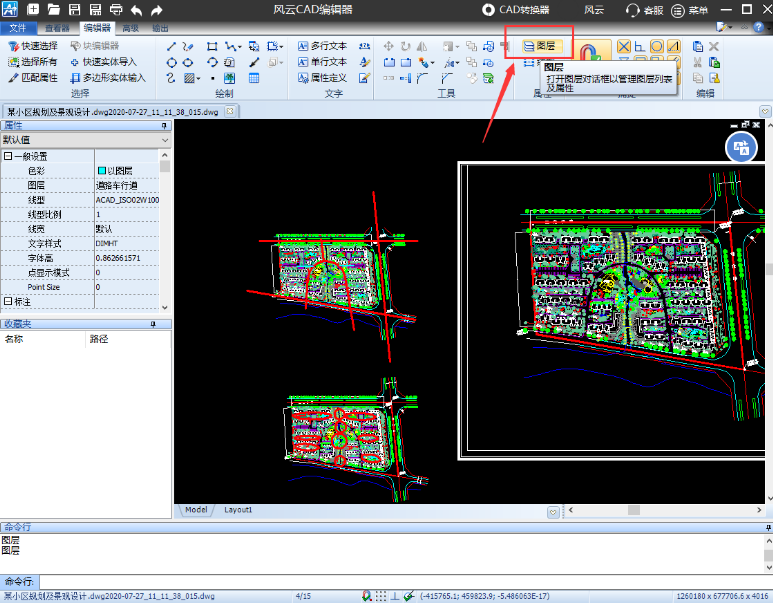This screenshot has height=603, width=773.
Task: Click the 多行文本 multiline text tool
Action: (322, 46)
